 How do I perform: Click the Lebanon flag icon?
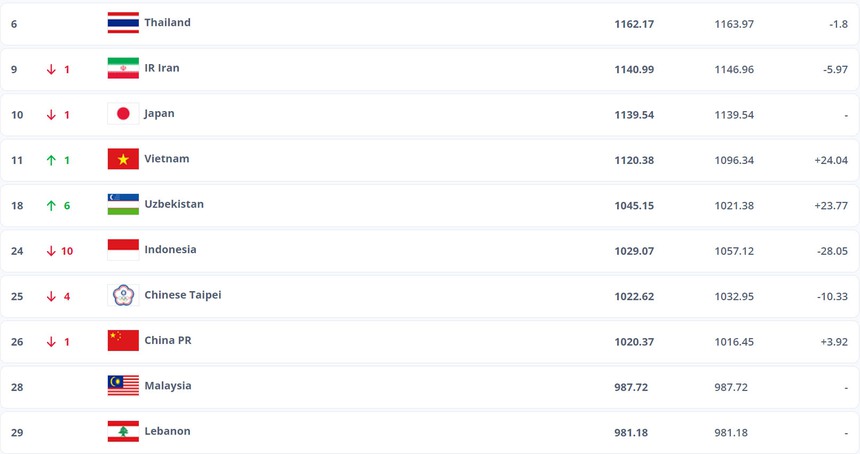pyautogui.click(x=123, y=431)
